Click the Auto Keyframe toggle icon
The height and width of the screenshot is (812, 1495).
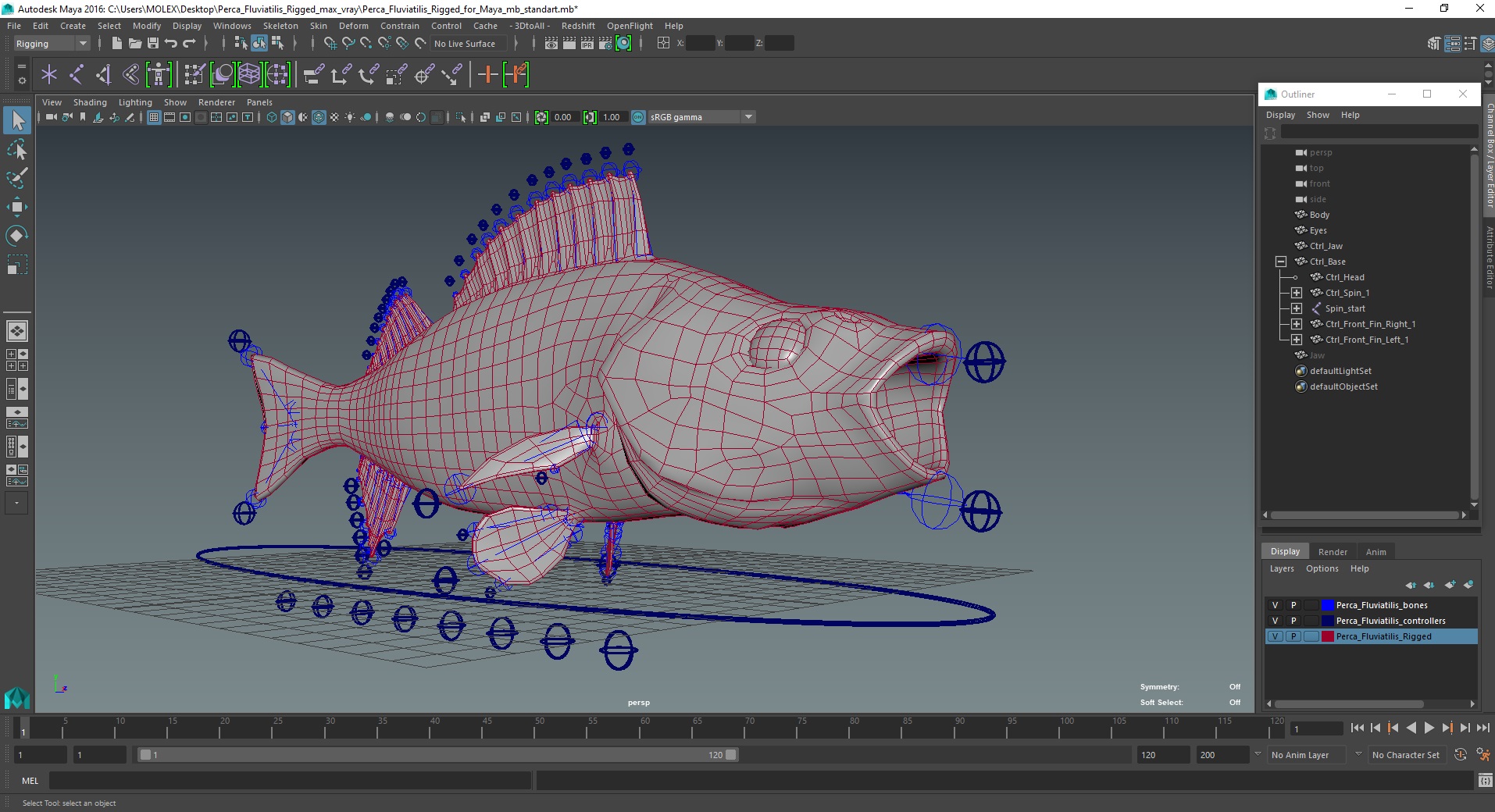point(1460,755)
